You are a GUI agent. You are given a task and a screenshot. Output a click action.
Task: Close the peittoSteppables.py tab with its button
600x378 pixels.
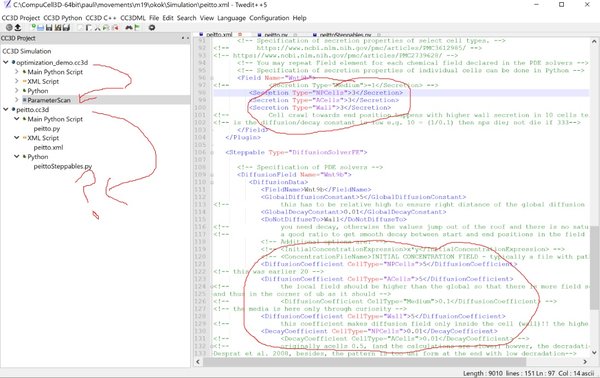click(379, 35)
